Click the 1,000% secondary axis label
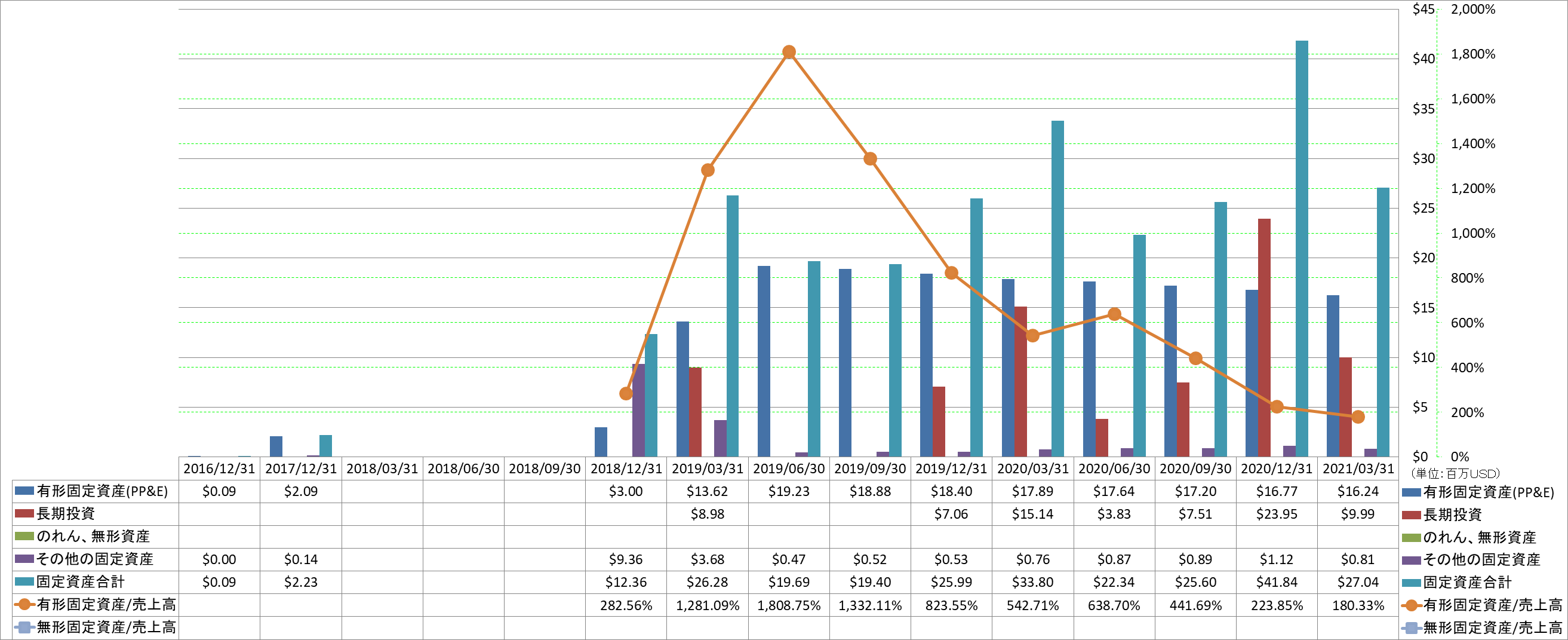 coord(1473,233)
